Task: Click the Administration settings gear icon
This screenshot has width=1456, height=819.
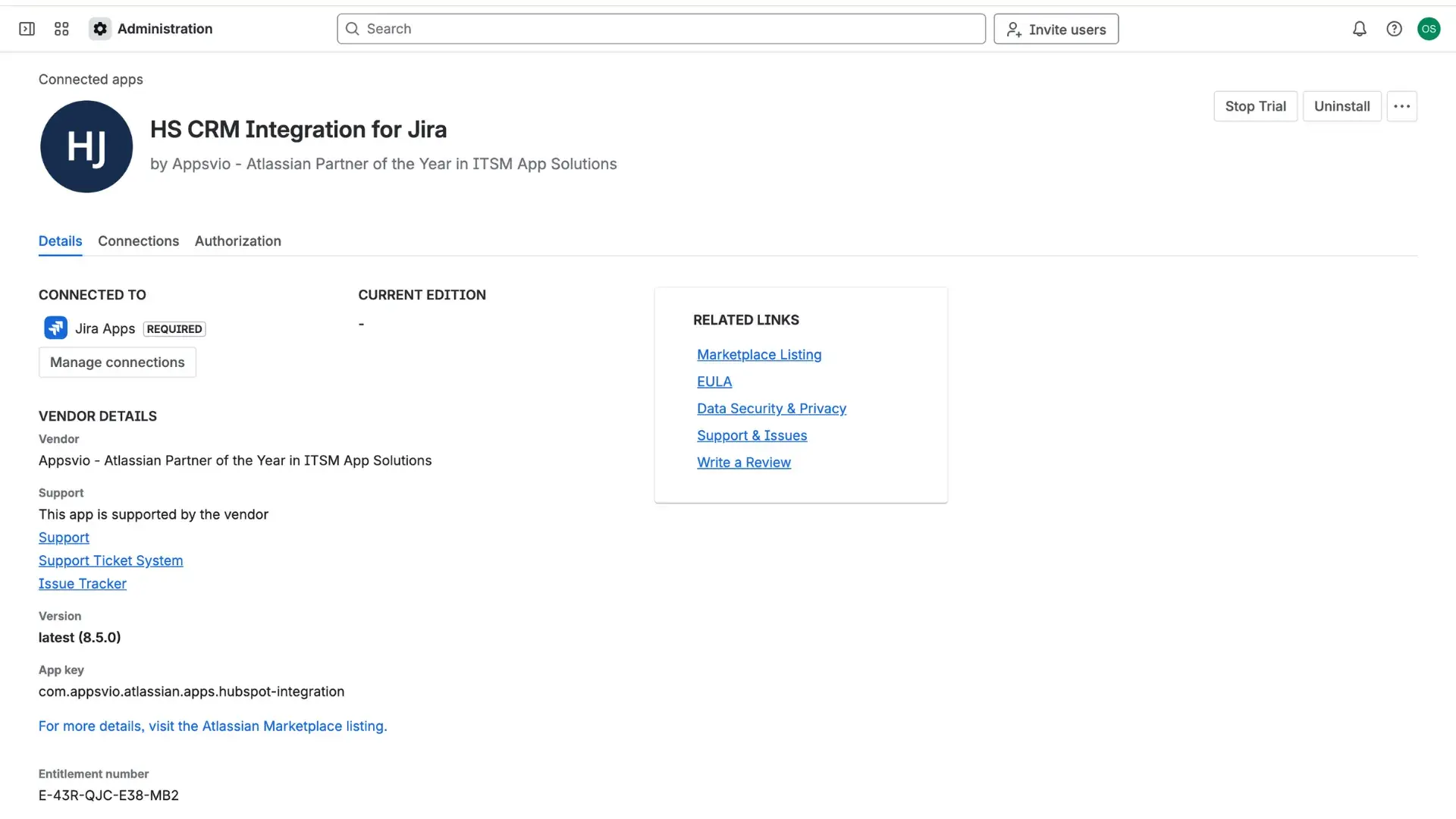Action: coord(99,29)
